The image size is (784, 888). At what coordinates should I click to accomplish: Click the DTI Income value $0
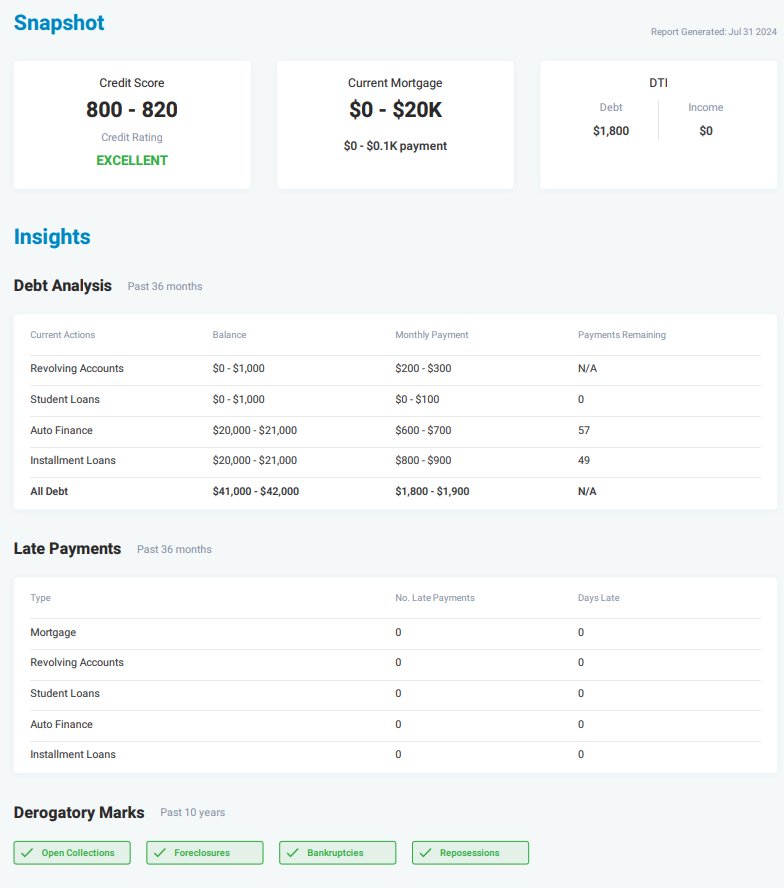tap(706, 131)
